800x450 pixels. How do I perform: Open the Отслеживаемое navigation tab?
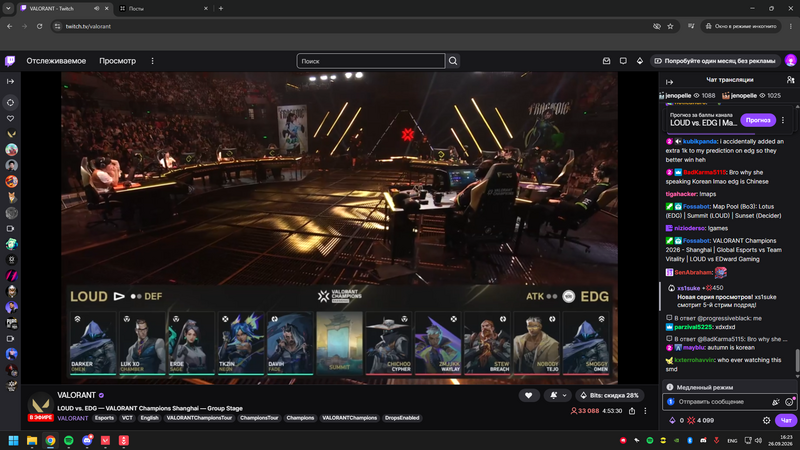56,61
